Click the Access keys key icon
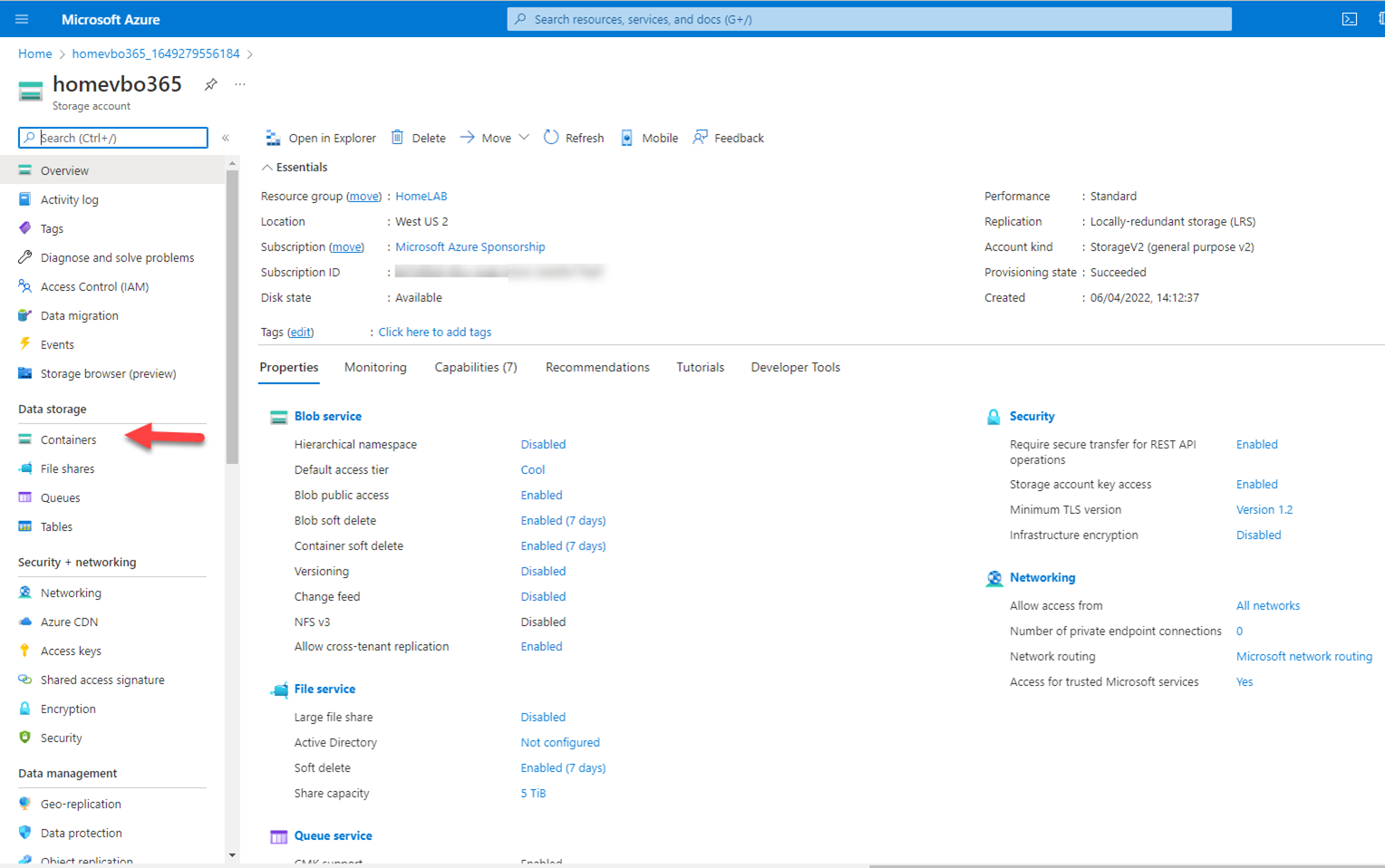The height and width of the screenshot is (868, 1385). pos(25,651)
